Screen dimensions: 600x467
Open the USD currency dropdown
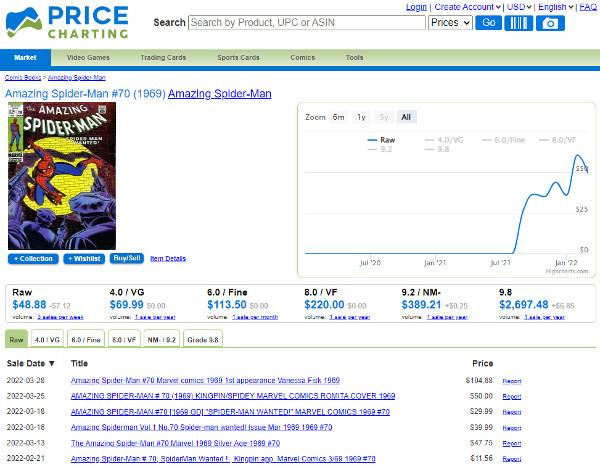[519, 7]
